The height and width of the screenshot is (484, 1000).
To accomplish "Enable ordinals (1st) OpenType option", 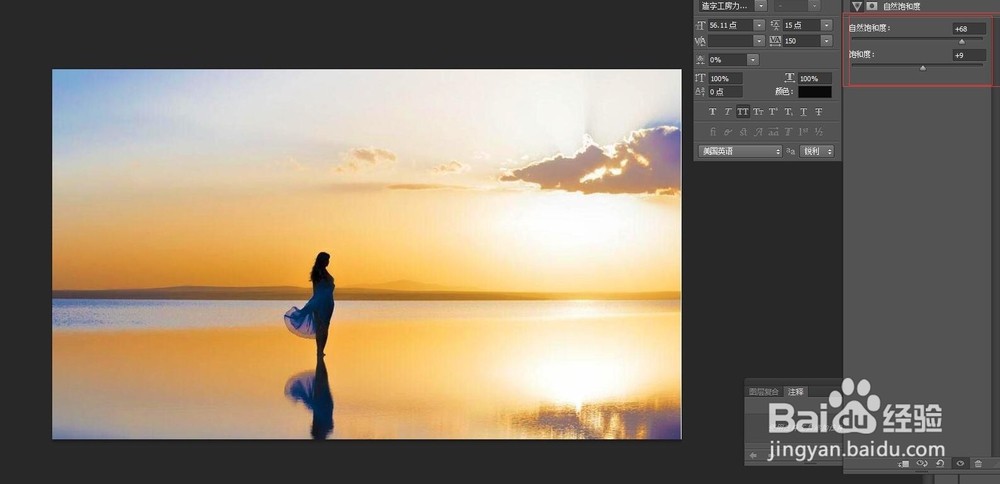I will (x=804, y=132).
